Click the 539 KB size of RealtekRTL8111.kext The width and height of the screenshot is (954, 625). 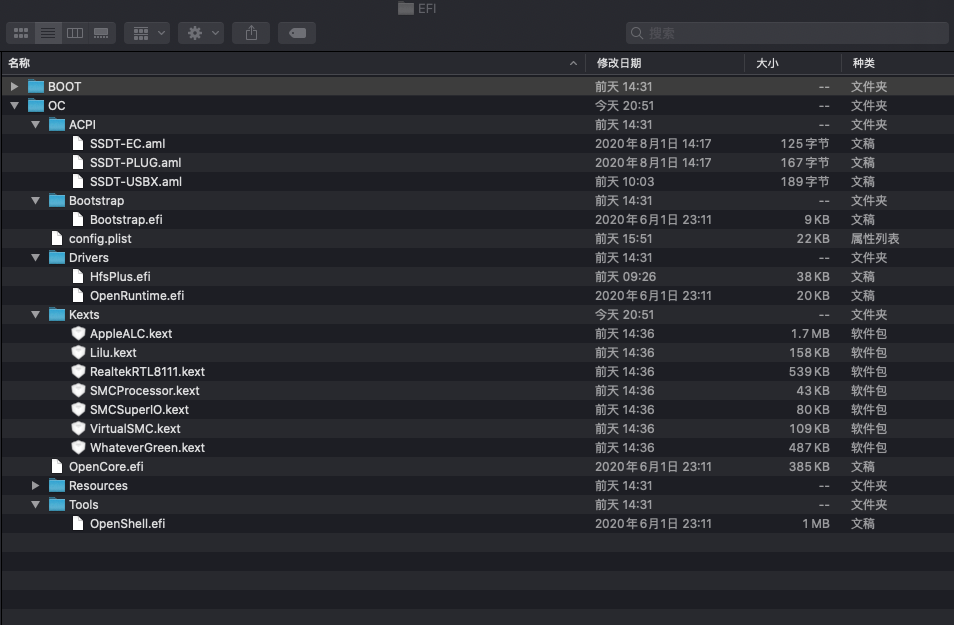click(x=809, y=371)
